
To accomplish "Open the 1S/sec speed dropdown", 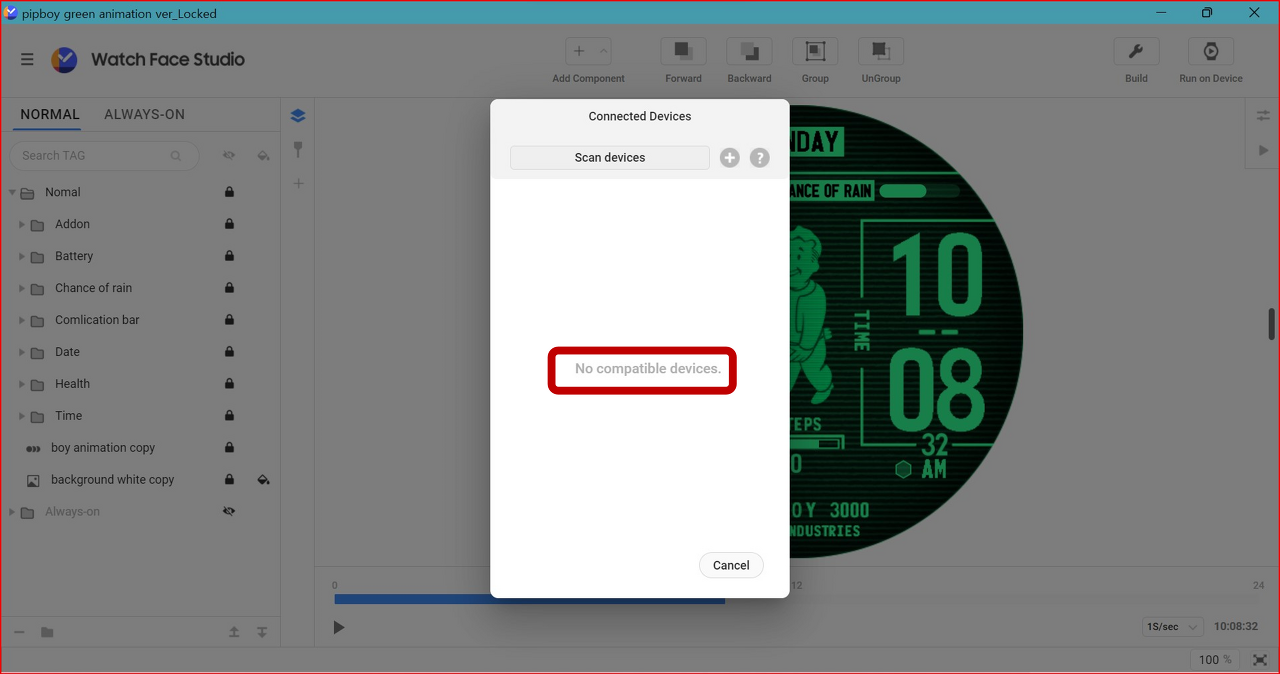I will click(x=1172, y=627).
